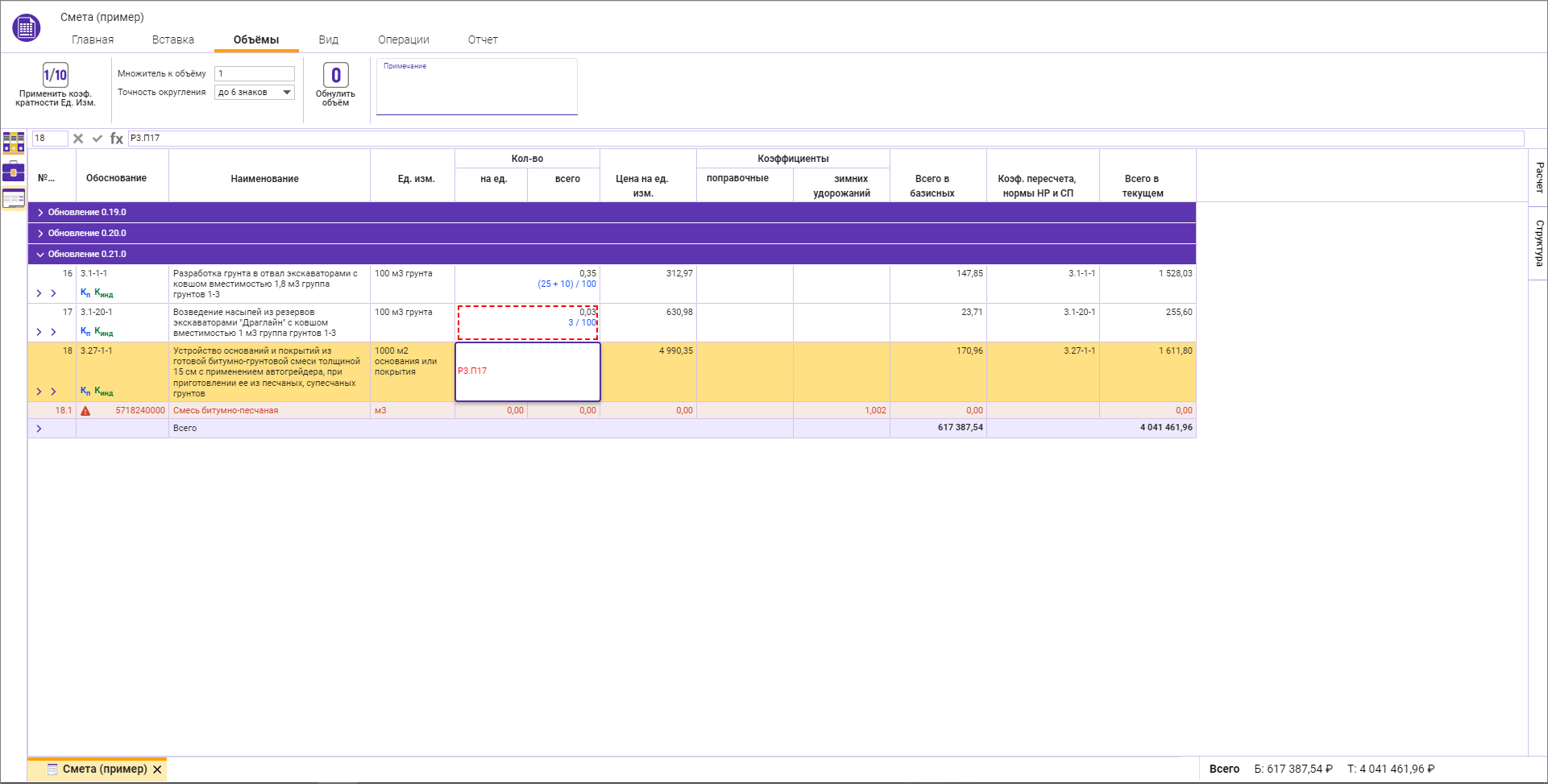Open the Операции tab
Screen dimensions: 1548x784
(x=404, y=39)
